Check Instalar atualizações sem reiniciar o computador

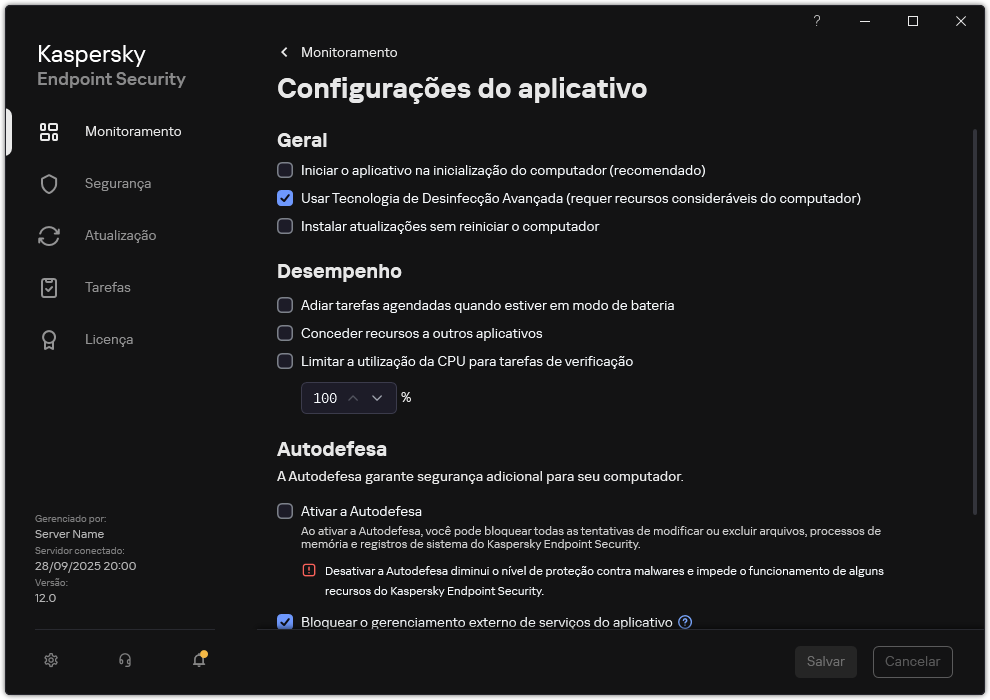tap(285, 226)
